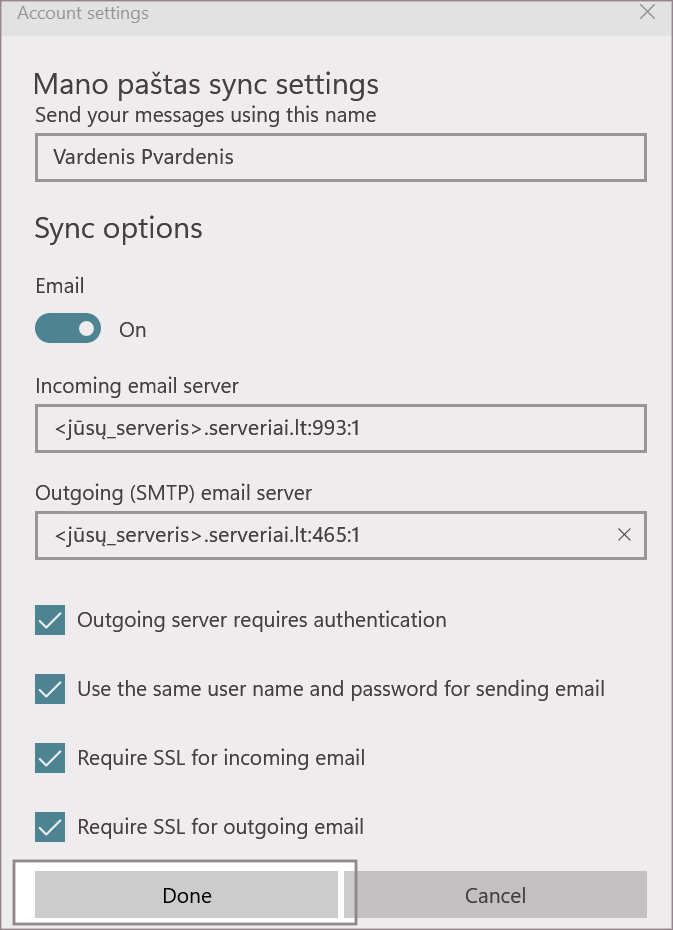
Task: Click the Outgoing (SMTP) email server label
Action: [x=173, y=493]
